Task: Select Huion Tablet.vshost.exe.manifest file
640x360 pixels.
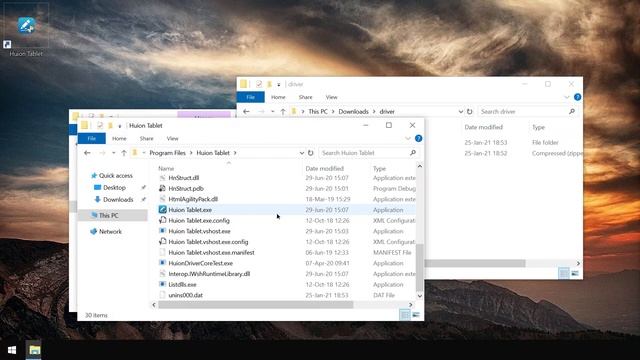Action: tap(211, 253)
